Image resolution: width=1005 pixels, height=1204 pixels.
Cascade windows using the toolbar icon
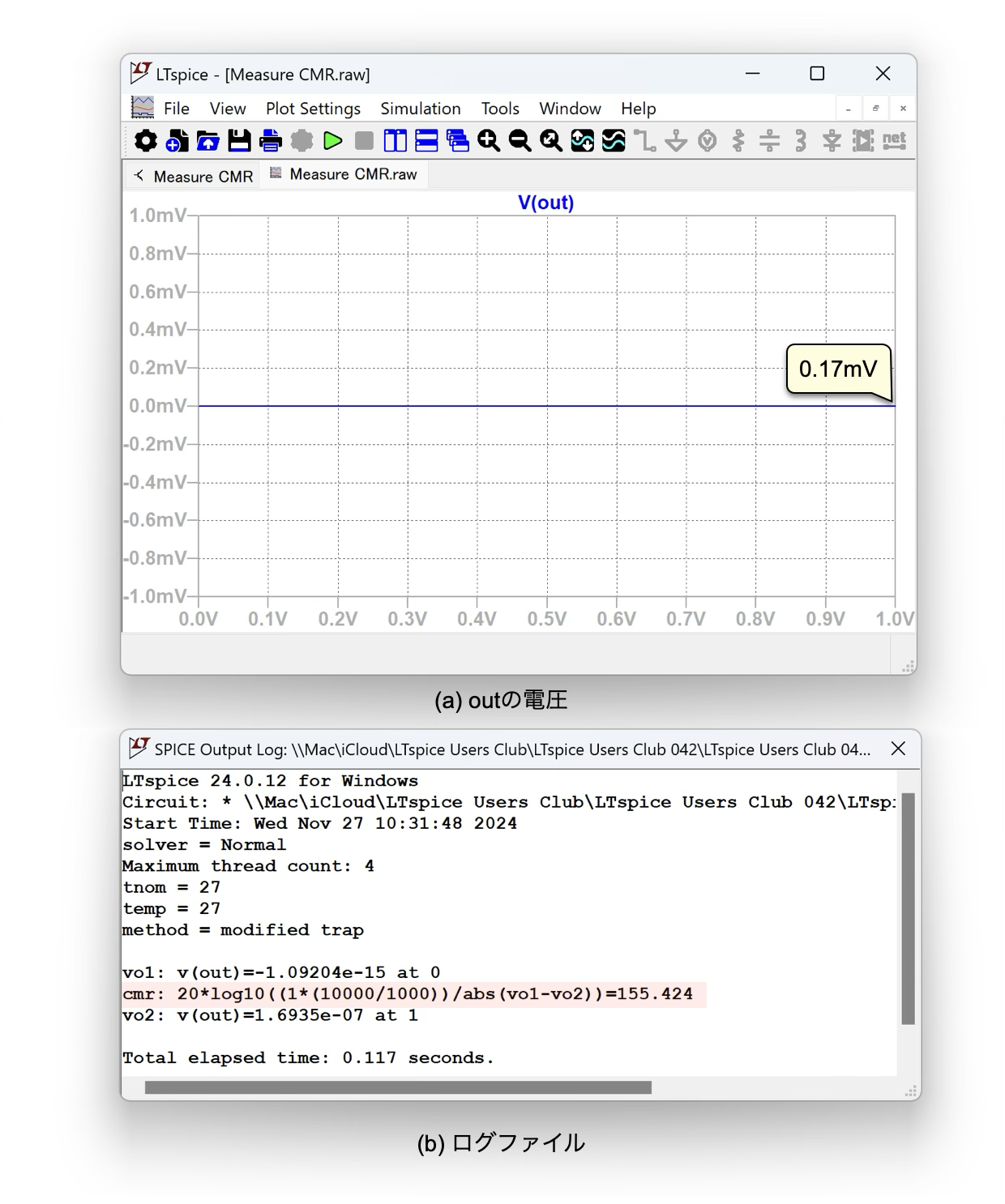point(458,141)
